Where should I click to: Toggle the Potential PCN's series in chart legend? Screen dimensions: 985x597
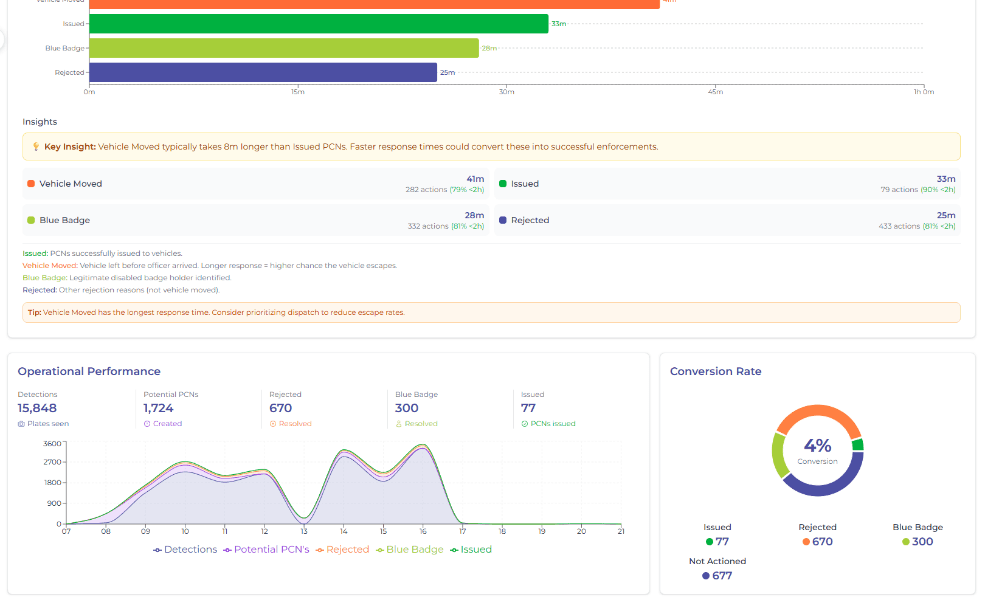(266, 550)
